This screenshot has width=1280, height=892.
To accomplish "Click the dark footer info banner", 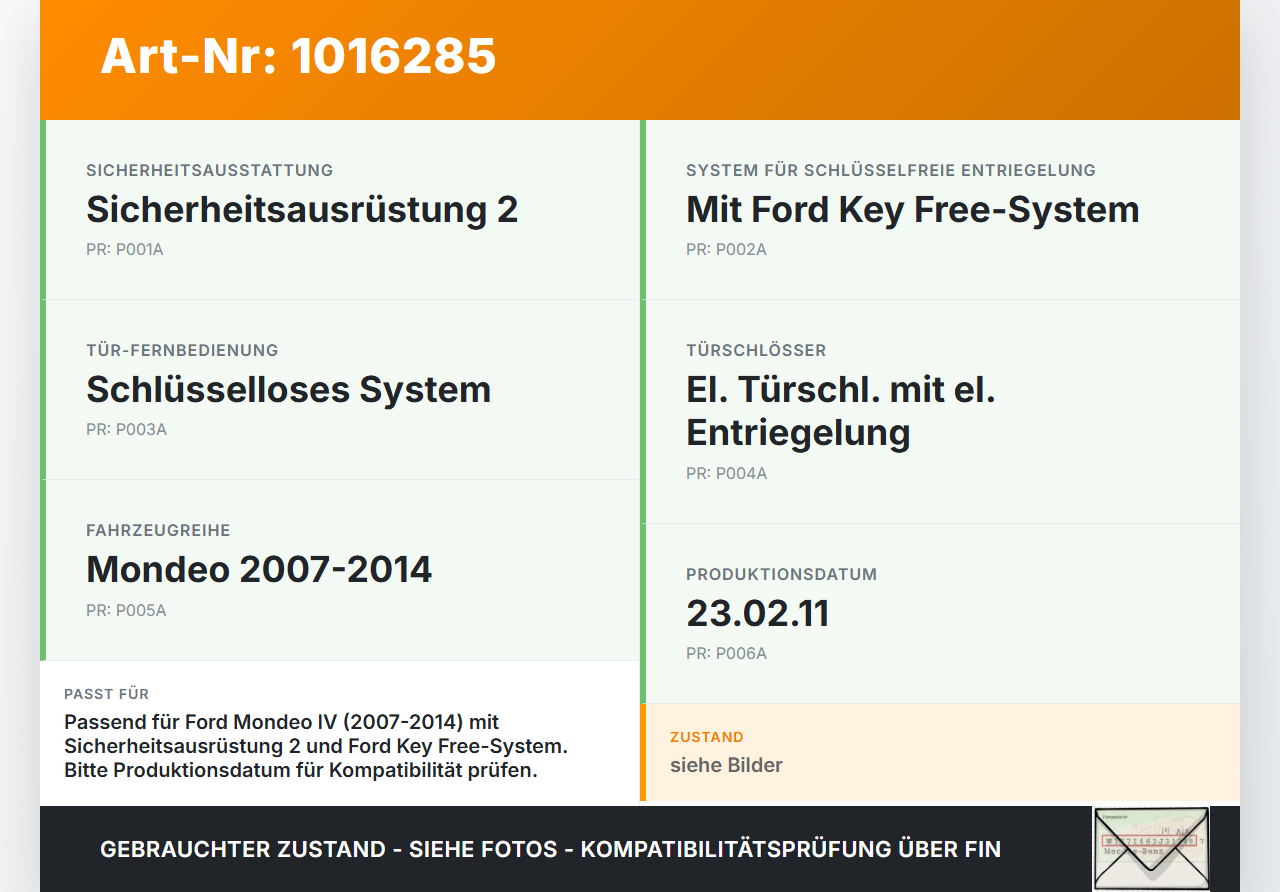I will (x=550, y=849).
